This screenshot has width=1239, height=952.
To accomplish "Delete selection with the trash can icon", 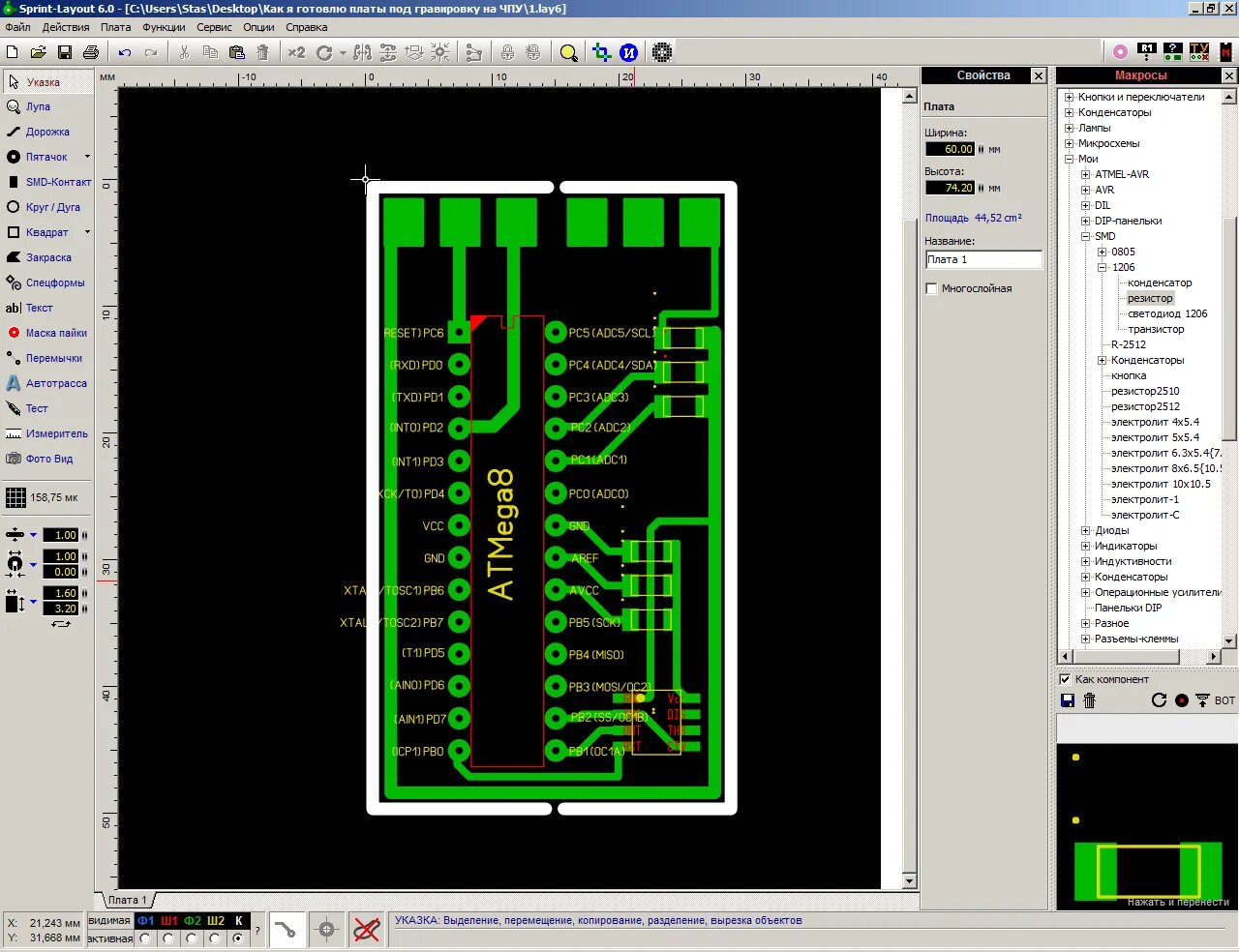I will (262, 52).
